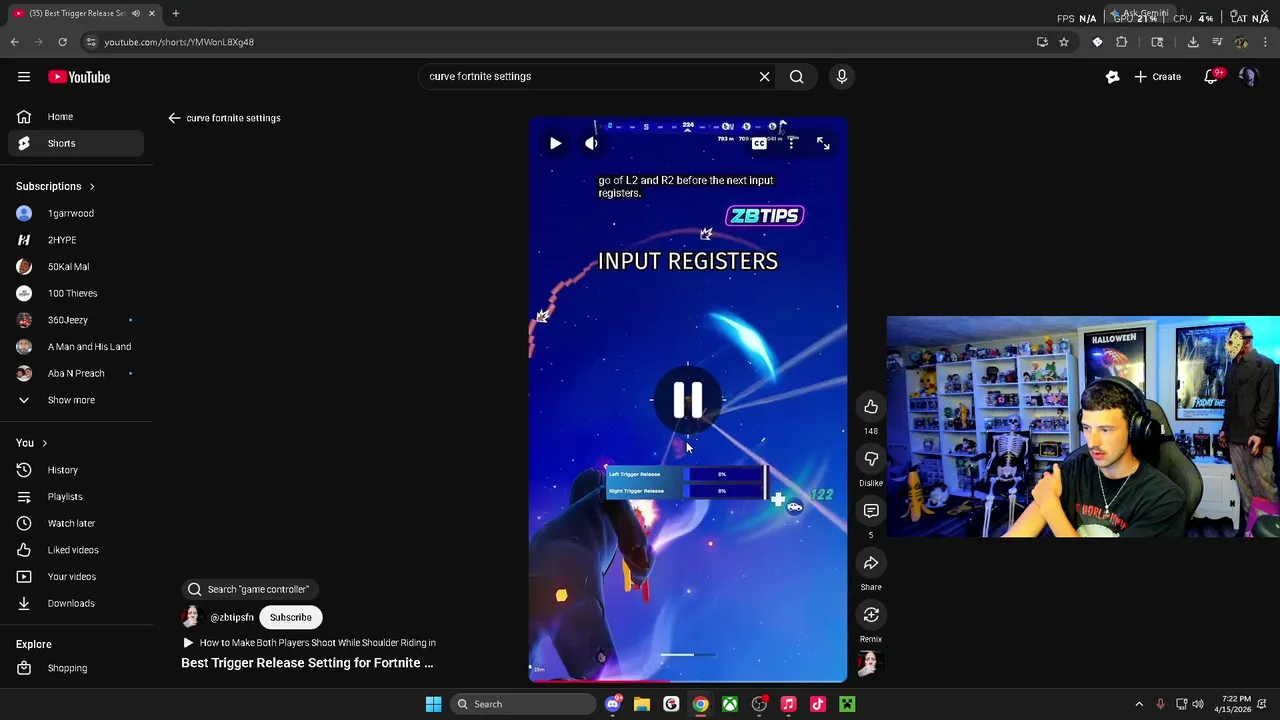Viewport: 1280px width, 720px height.
Task: Go to the YouTube logo home link
Action: click(x=79, y=77)
